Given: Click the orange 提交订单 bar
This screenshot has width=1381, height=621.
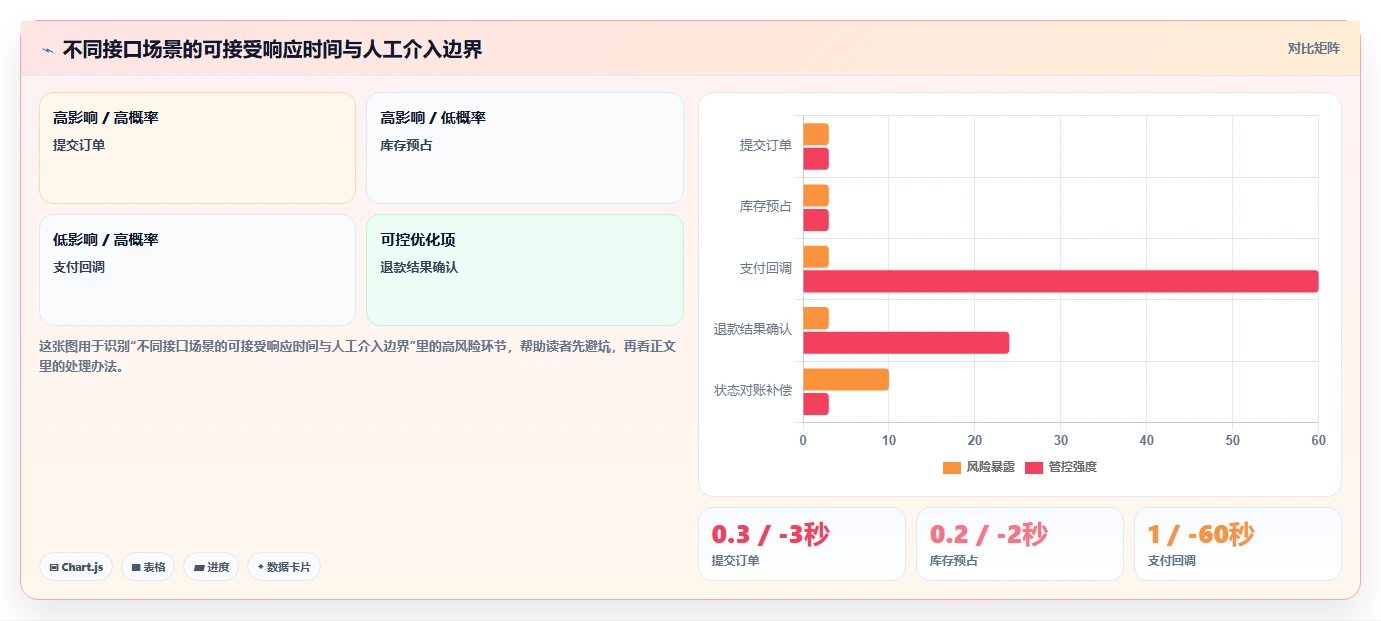Looking at the screenshot, I should (x=816, y=134).
